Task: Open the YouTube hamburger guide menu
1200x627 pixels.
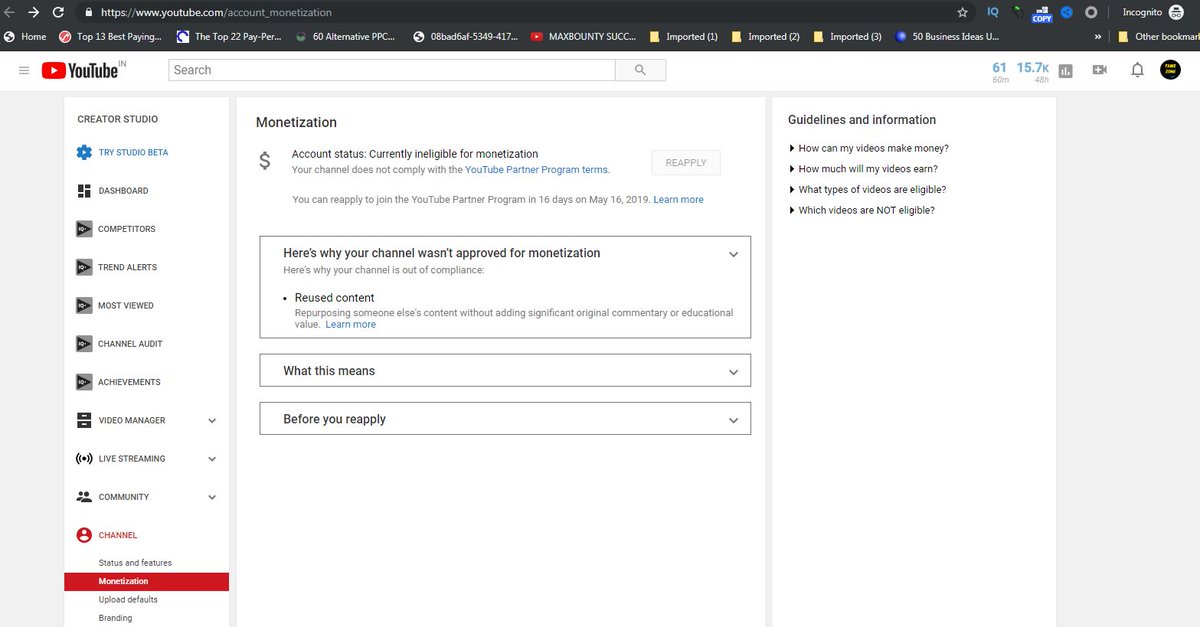Action: pyautogui.click(x=24, y=70)
